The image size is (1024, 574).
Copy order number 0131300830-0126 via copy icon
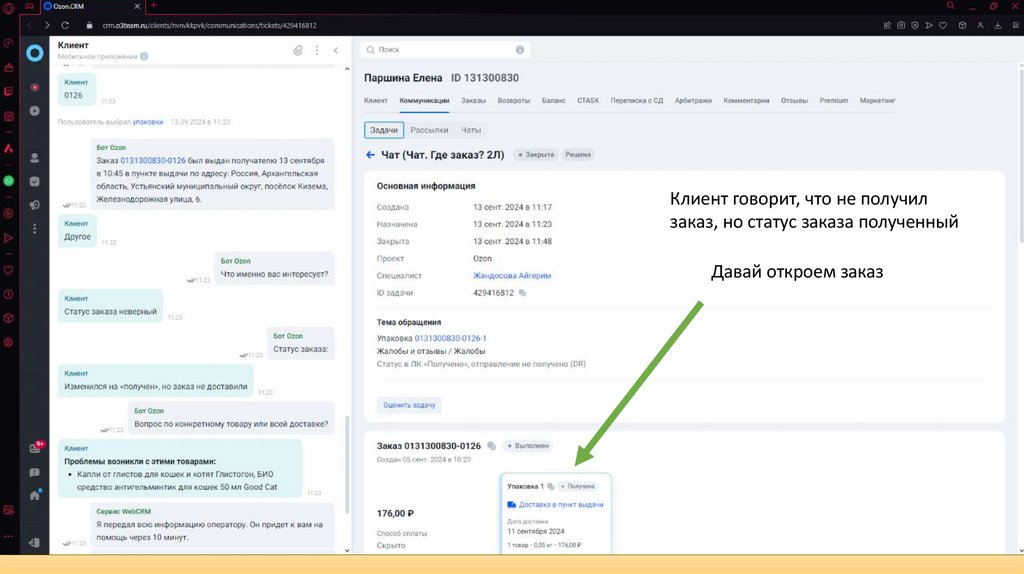(491, 446)
